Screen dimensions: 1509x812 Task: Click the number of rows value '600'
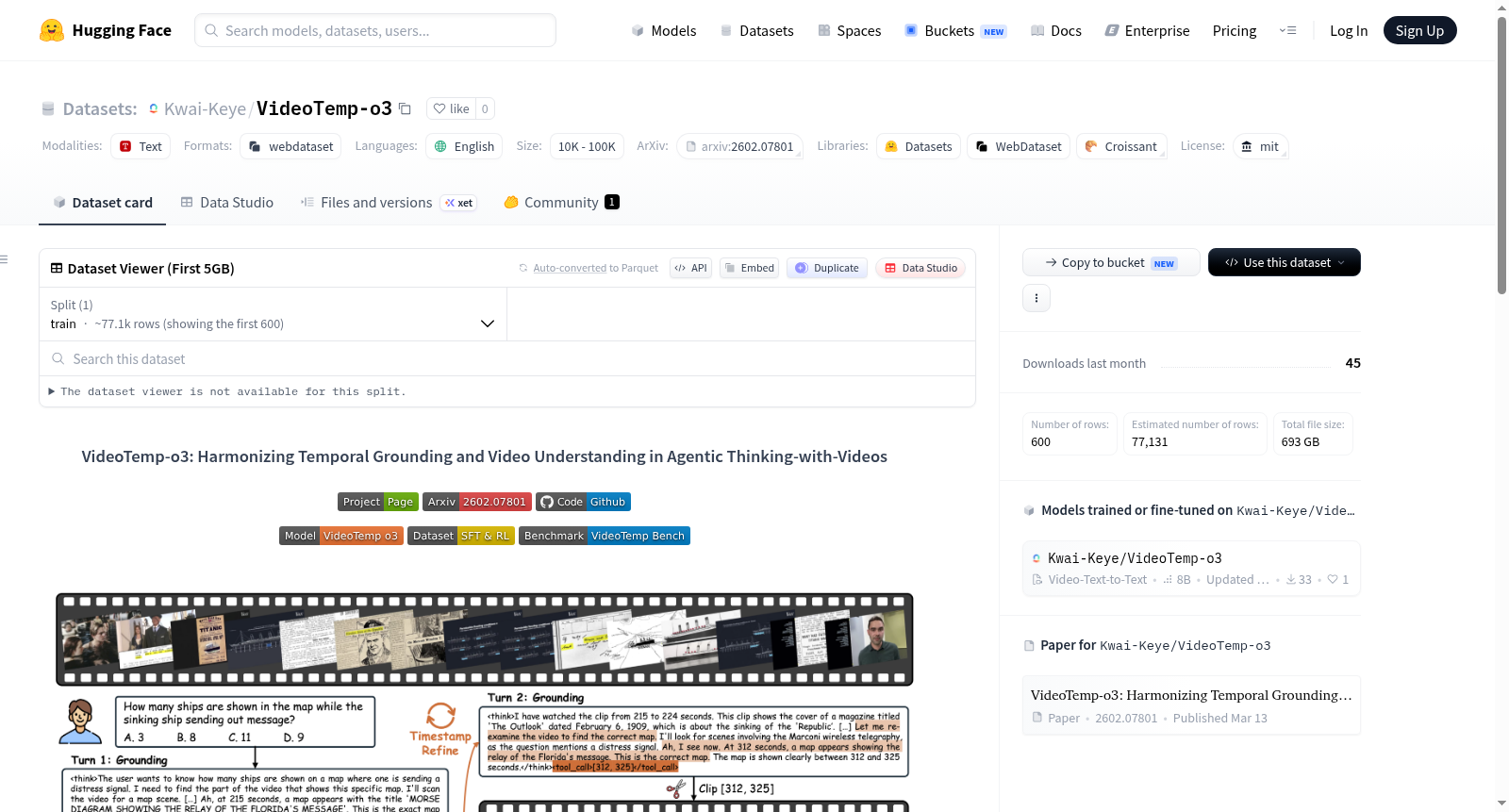[x=1040, y=441]
